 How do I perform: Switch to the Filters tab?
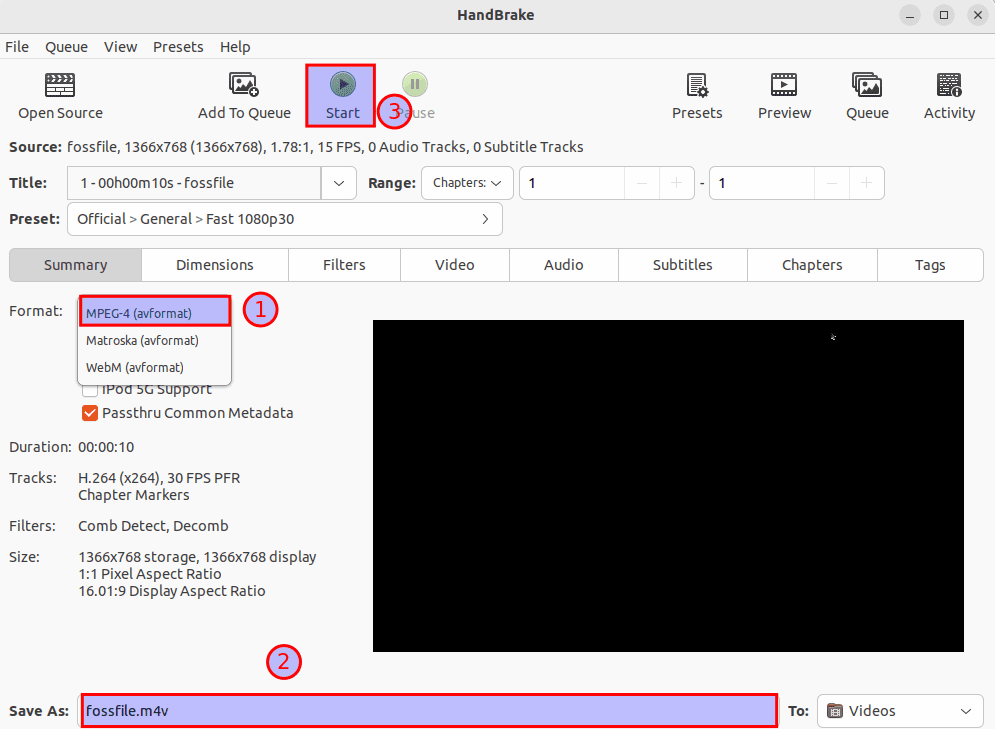point(344,265)
